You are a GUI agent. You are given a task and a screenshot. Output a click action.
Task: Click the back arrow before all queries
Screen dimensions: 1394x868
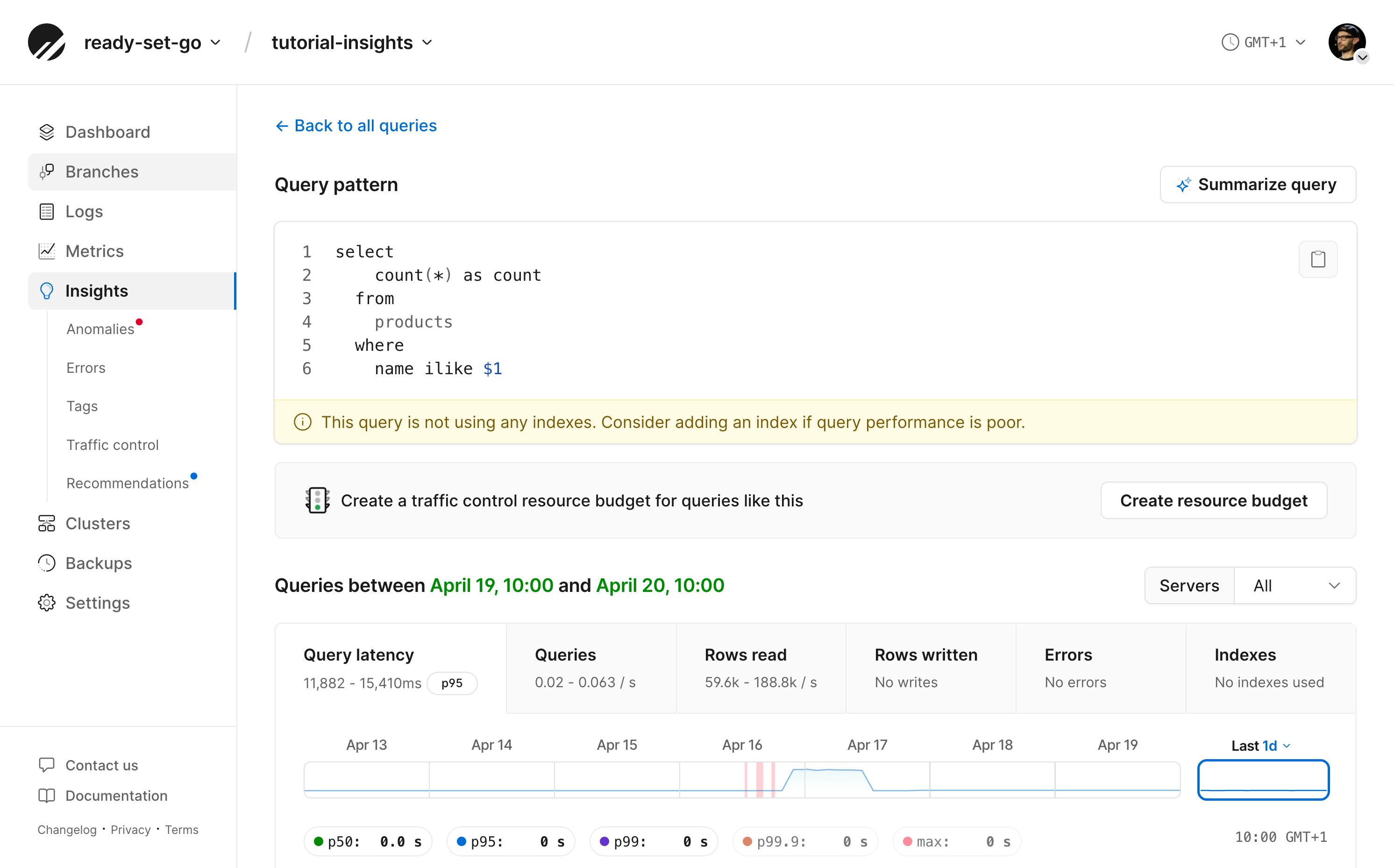(x=281, y=126)
